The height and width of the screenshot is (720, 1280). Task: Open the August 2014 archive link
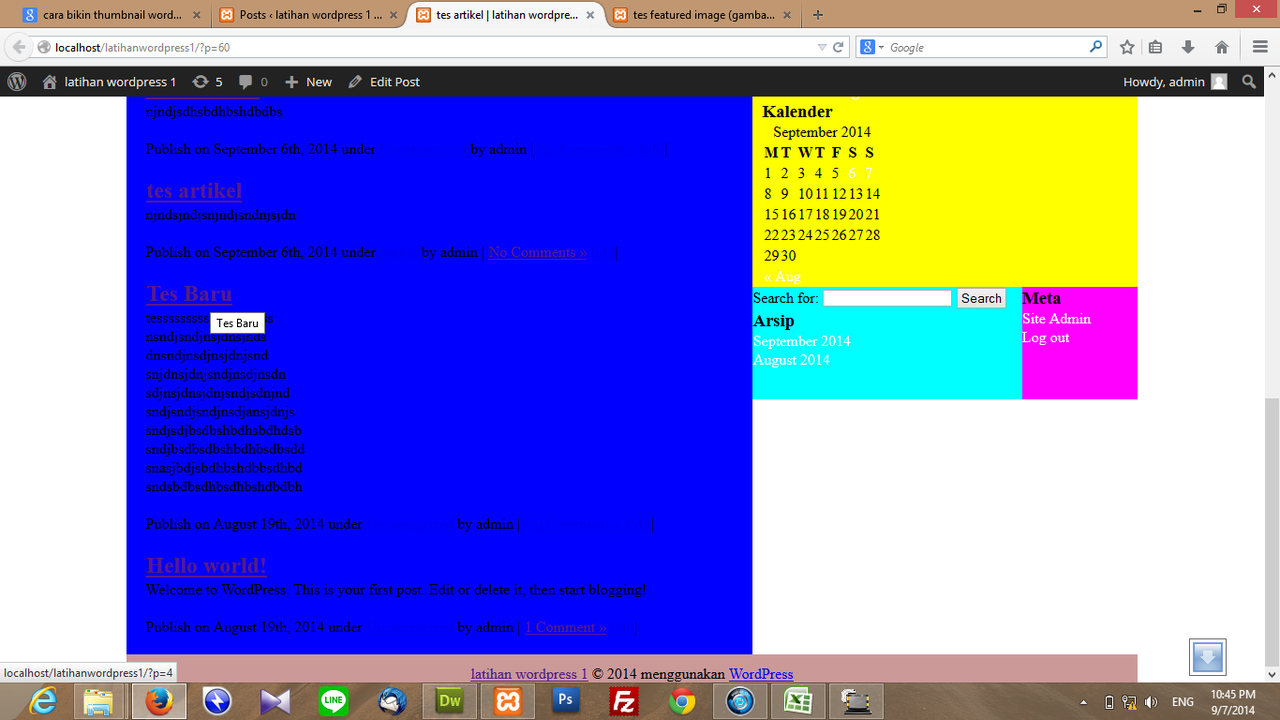tap(791, 360)
